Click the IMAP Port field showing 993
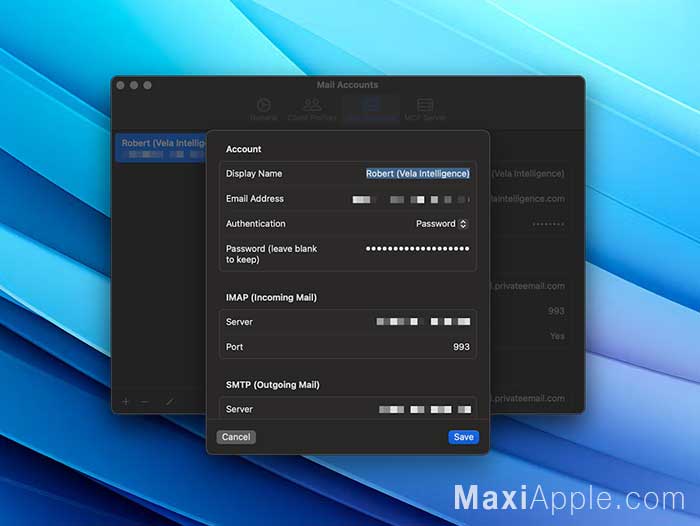Screen dimensions: 700x526 coord(461,347)
